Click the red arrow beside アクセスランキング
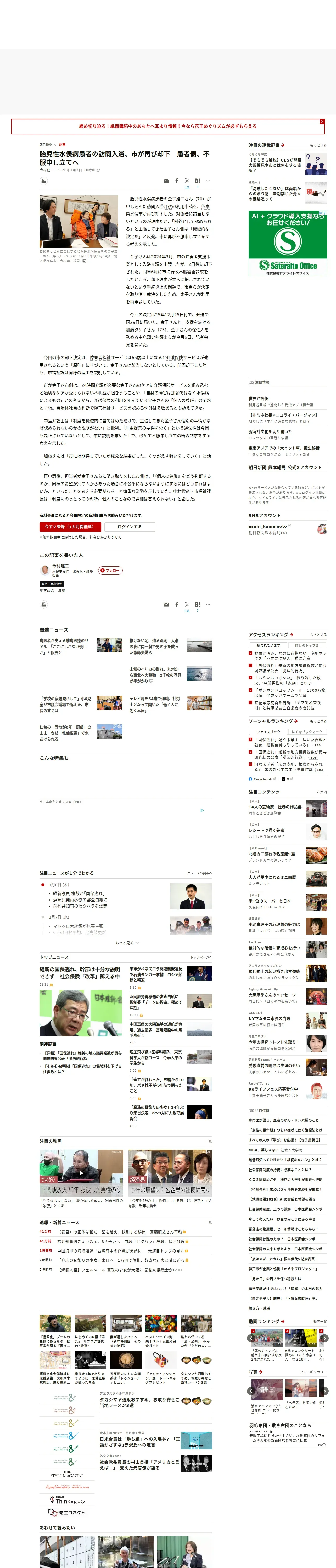 coord(292,635)
